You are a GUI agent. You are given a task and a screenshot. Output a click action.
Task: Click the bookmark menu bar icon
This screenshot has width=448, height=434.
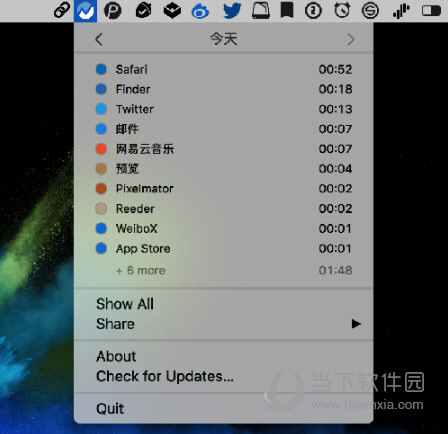pos(287,11)
